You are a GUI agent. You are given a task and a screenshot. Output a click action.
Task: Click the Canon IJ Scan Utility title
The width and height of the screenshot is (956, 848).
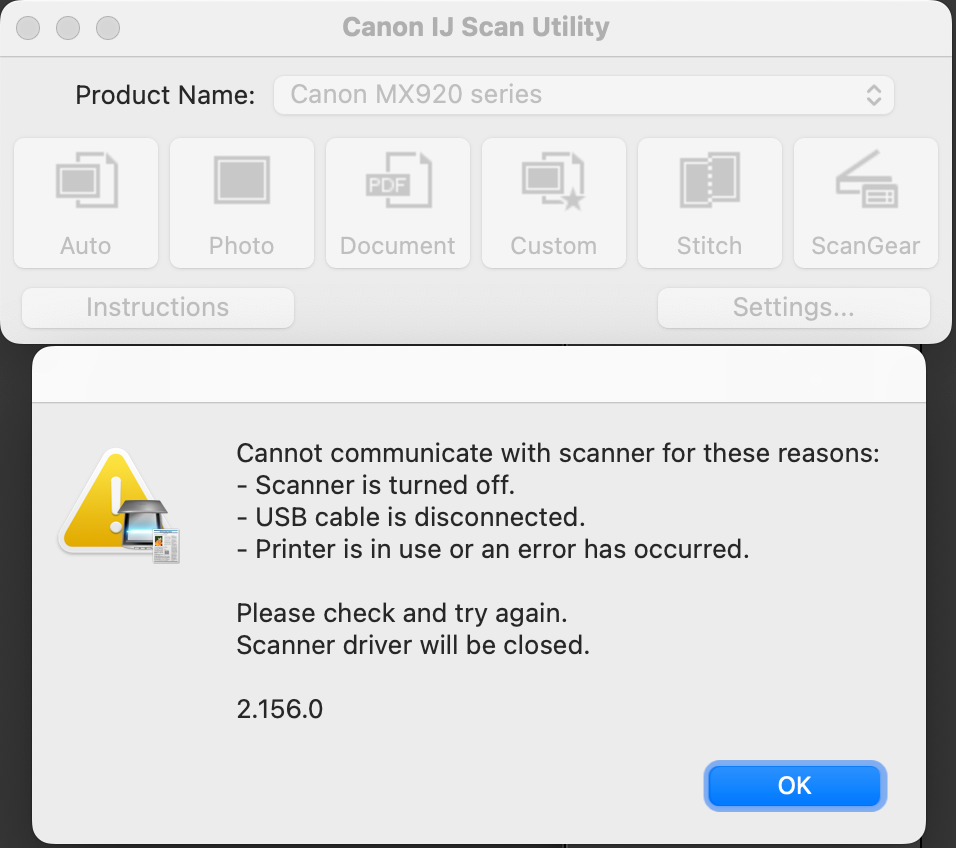tap(476, 27)
